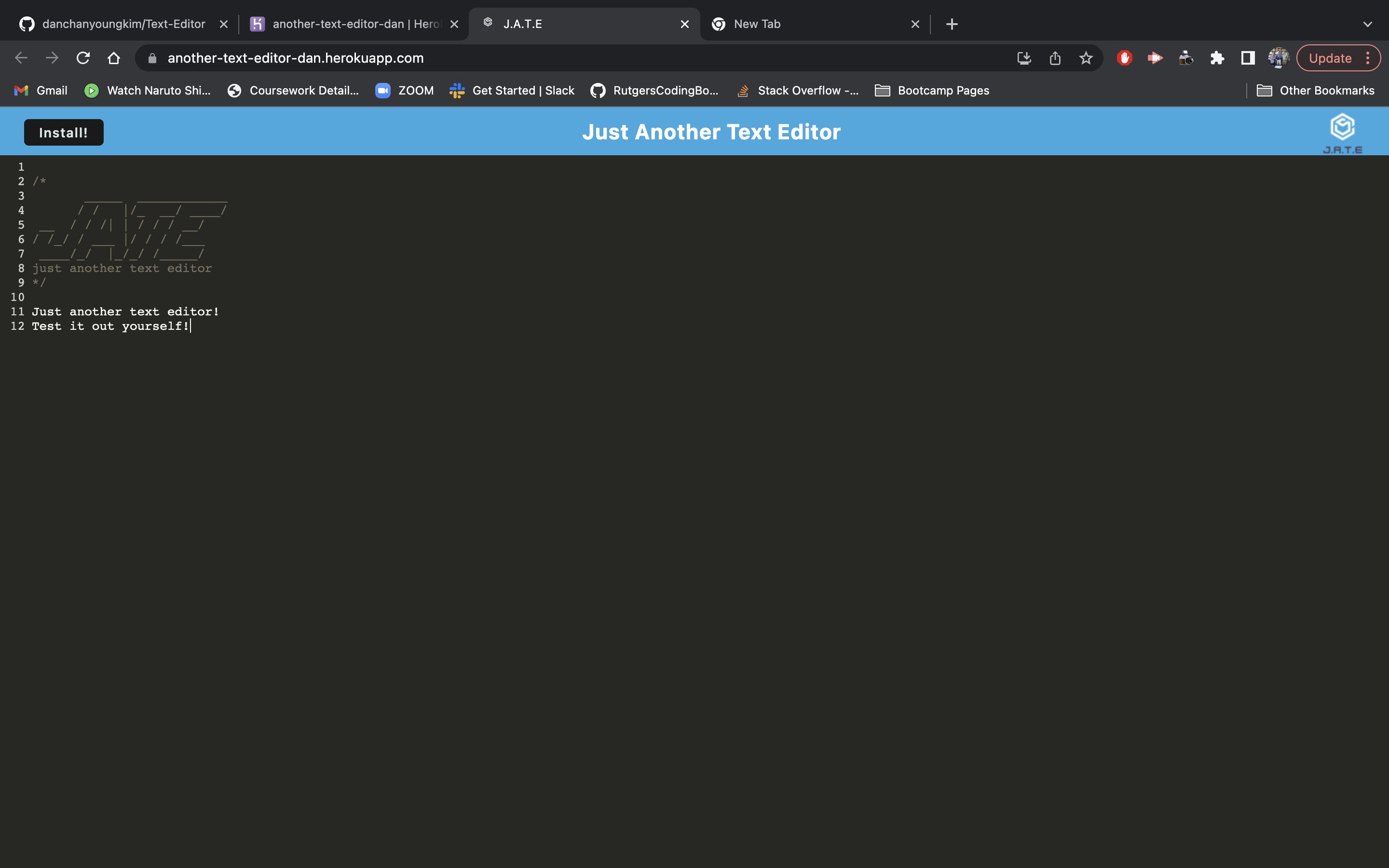This screenshot has height=868, width=1389.
Task: Open the Gmail bookmark
Action: tap(39, 90)
